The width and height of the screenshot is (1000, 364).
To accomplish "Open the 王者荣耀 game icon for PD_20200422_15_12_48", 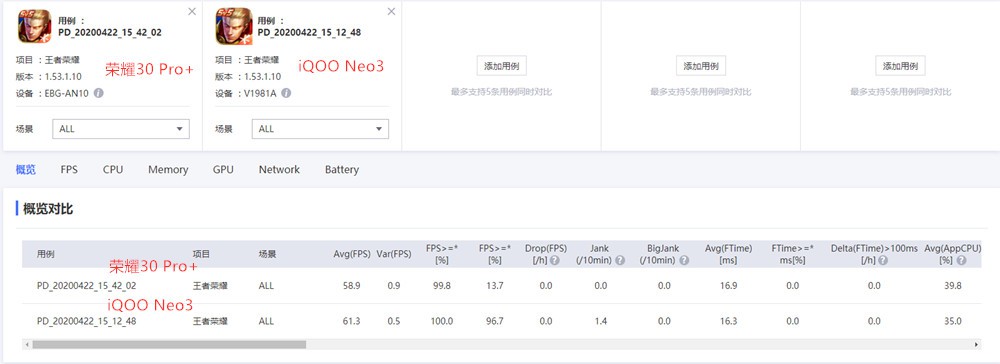I will (x=234, y=26).
